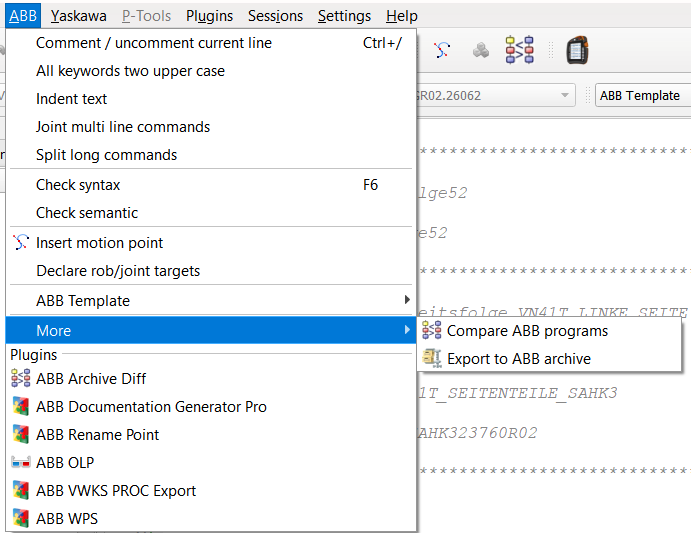Click Export to ABB archive icon

click(431, 358)
